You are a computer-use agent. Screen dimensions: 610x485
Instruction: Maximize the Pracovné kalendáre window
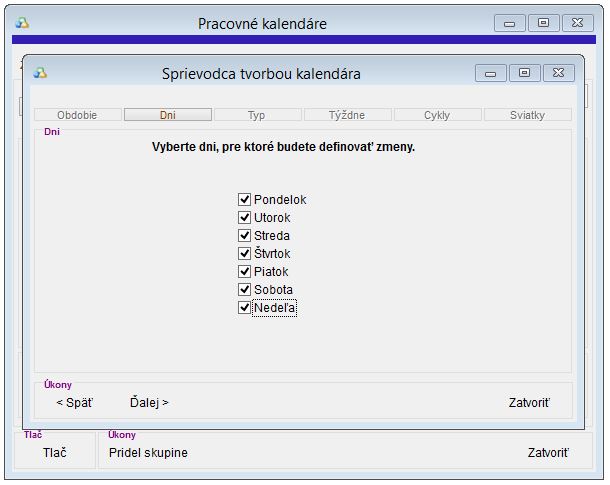(x=543, y=23)
